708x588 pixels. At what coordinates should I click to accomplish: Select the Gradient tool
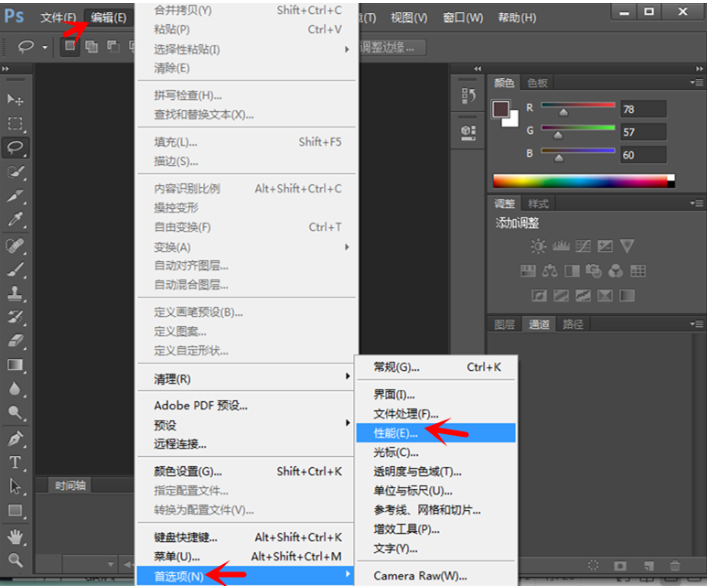[16, 365]
